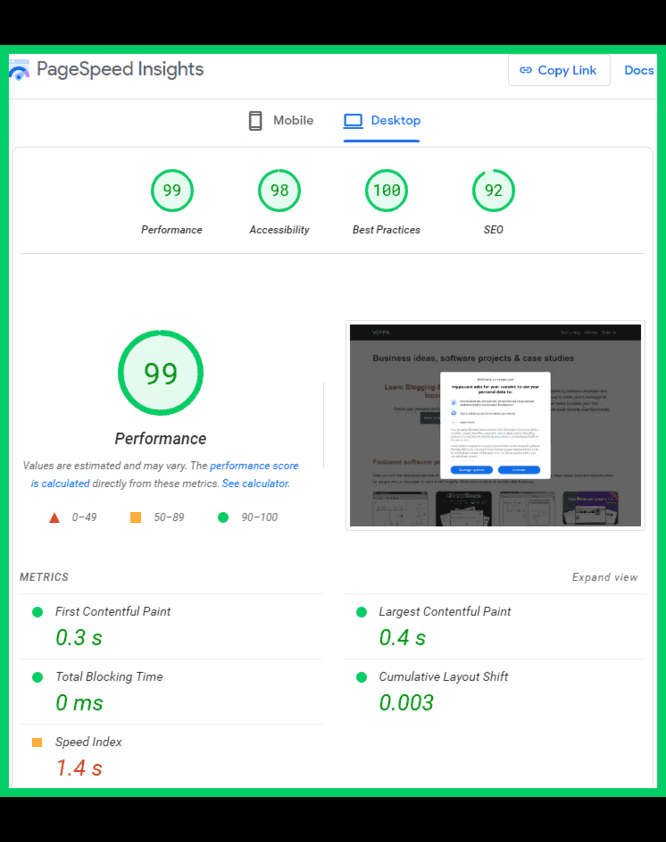Switch to the Mobile tab
Screen dimensions: 666x842
pos(281,120)
